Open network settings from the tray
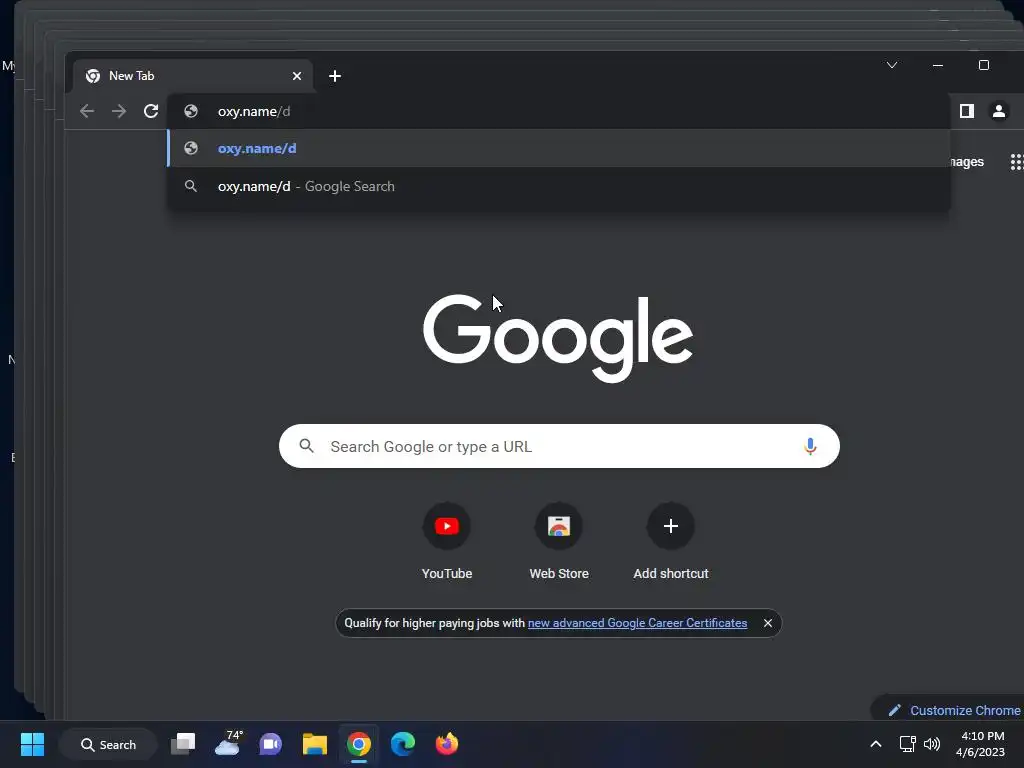This screenshot has height=768, width=1024. (x=907, y=744)
